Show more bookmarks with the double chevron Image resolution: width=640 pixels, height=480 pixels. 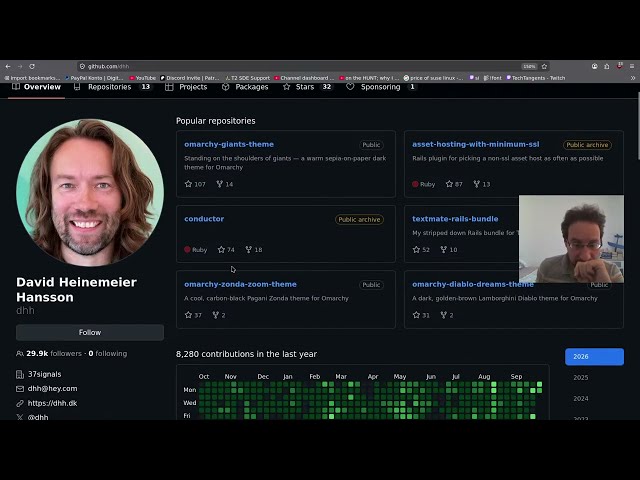tap(633, 78)
